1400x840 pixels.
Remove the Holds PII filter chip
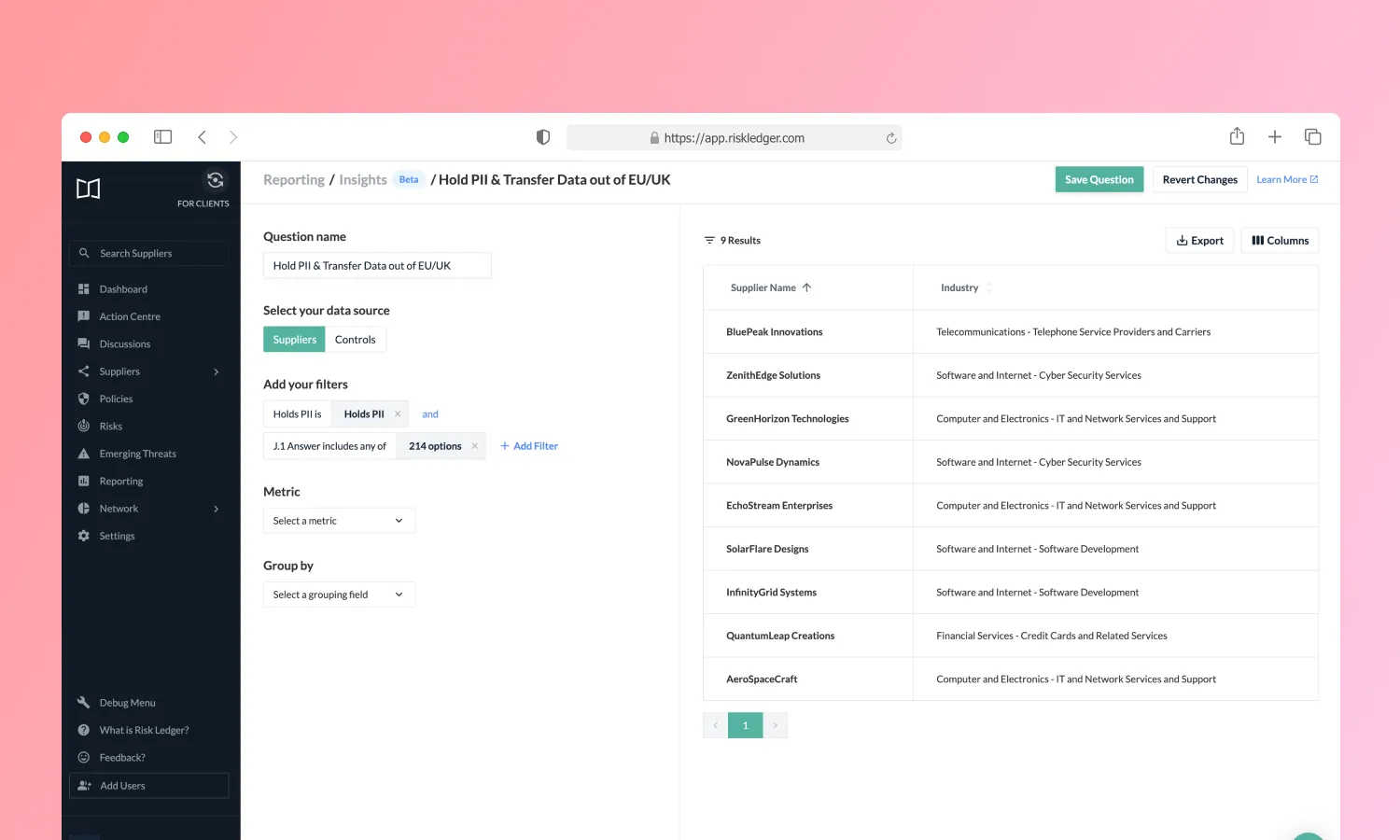[397, 413]
